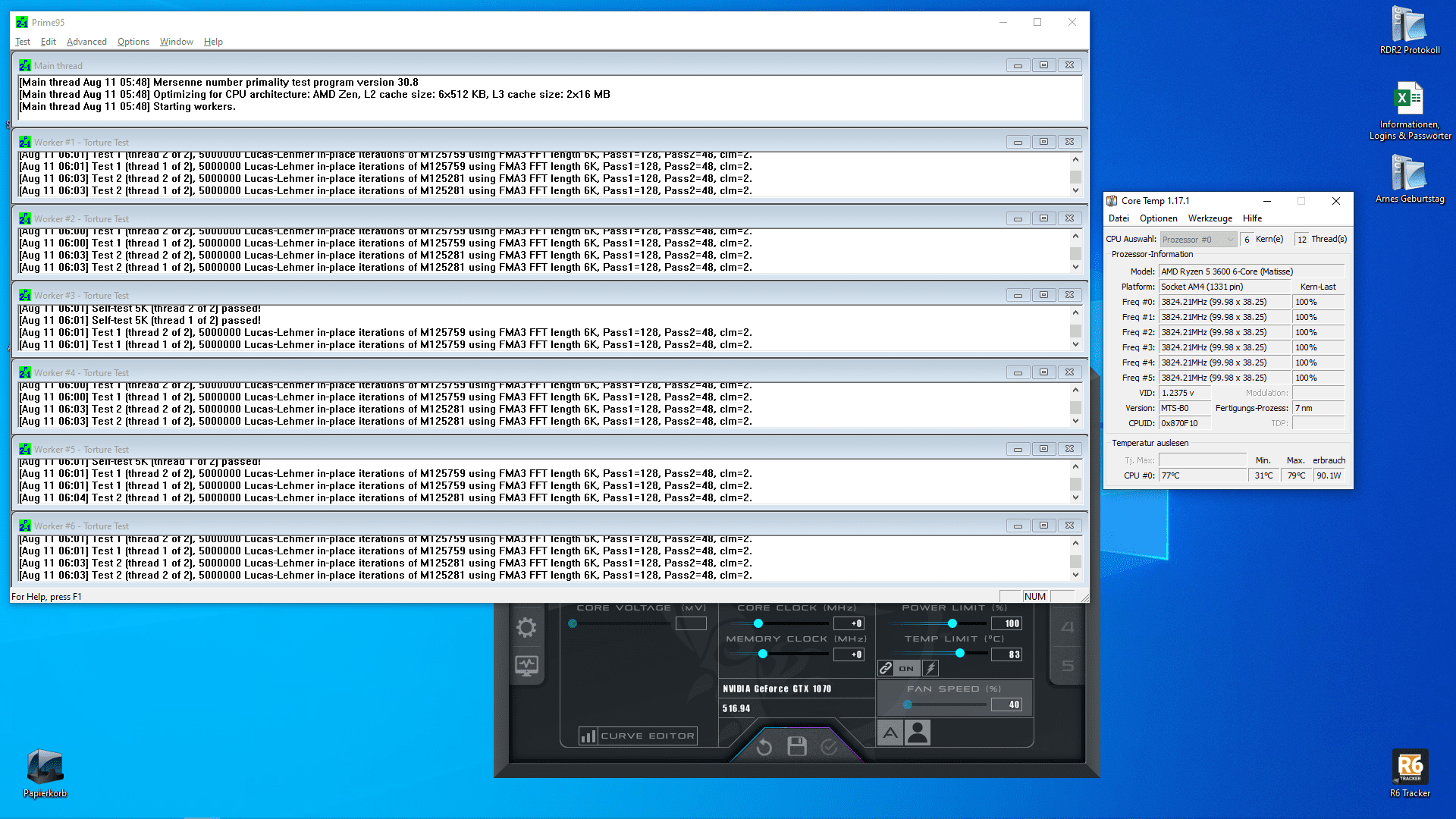1456x819 pixels.
Task: Click Core Temp title bar app icon
Action: [1112, 201]
